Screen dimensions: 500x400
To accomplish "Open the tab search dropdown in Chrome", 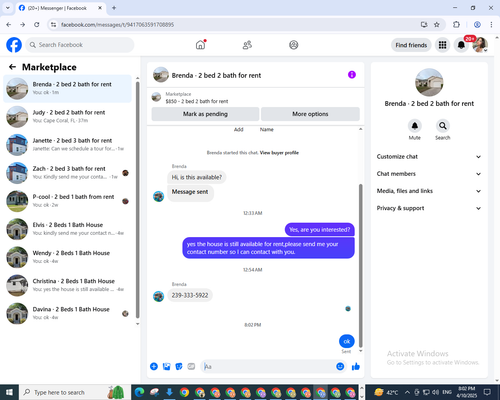I will (8, 8).
